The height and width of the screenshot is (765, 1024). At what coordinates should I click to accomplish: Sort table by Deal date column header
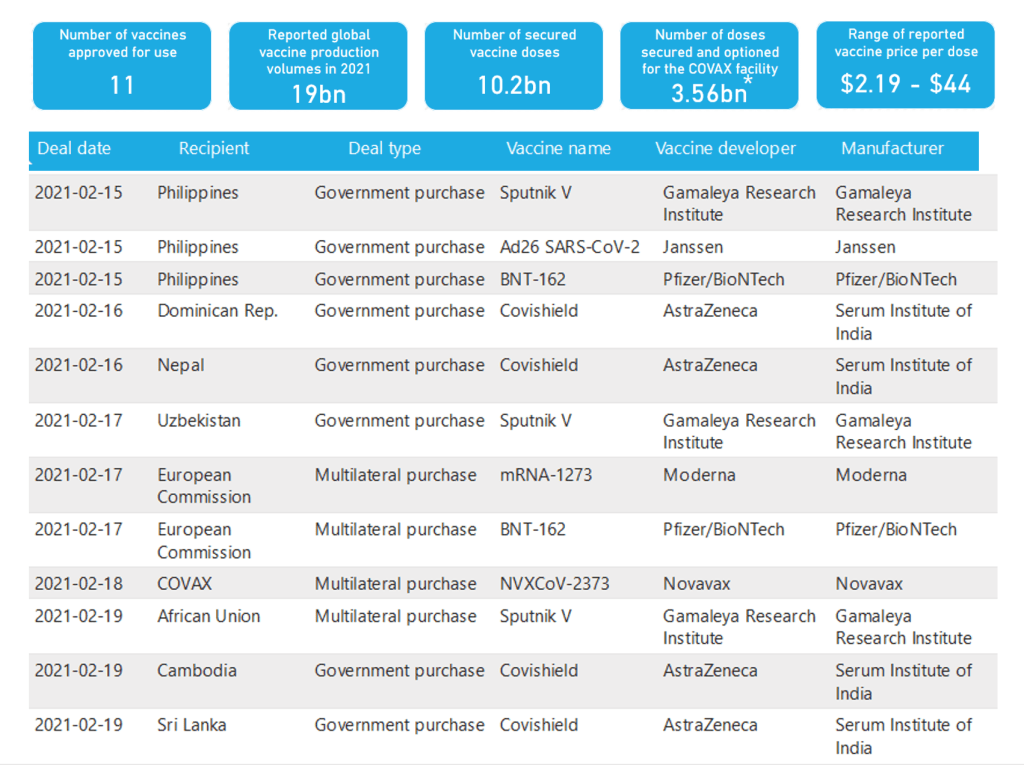[74, 149]
